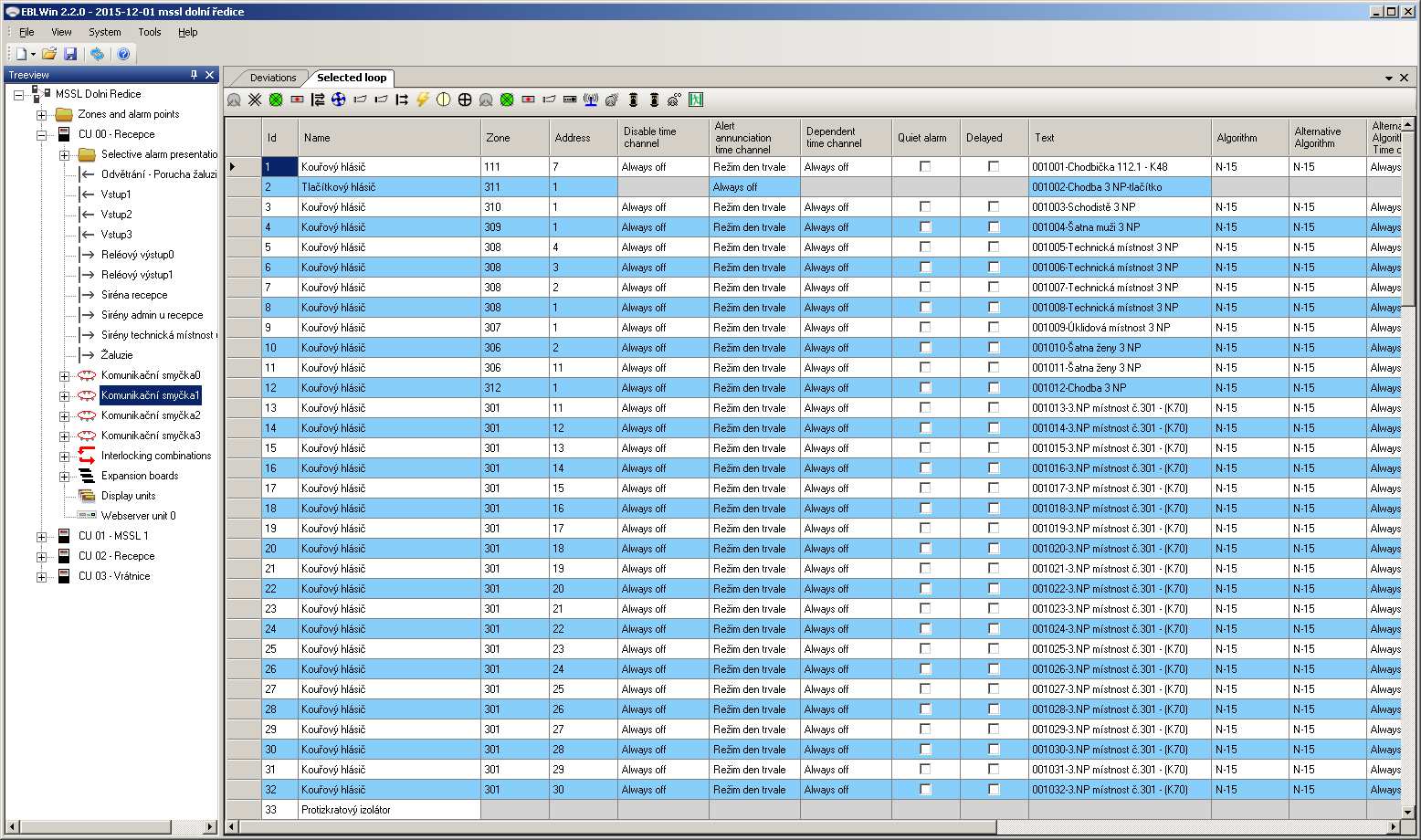This screenshot has height=840, width=1421.
Task: Click the Open folder toolbar icon
Action: pos(49,54)
